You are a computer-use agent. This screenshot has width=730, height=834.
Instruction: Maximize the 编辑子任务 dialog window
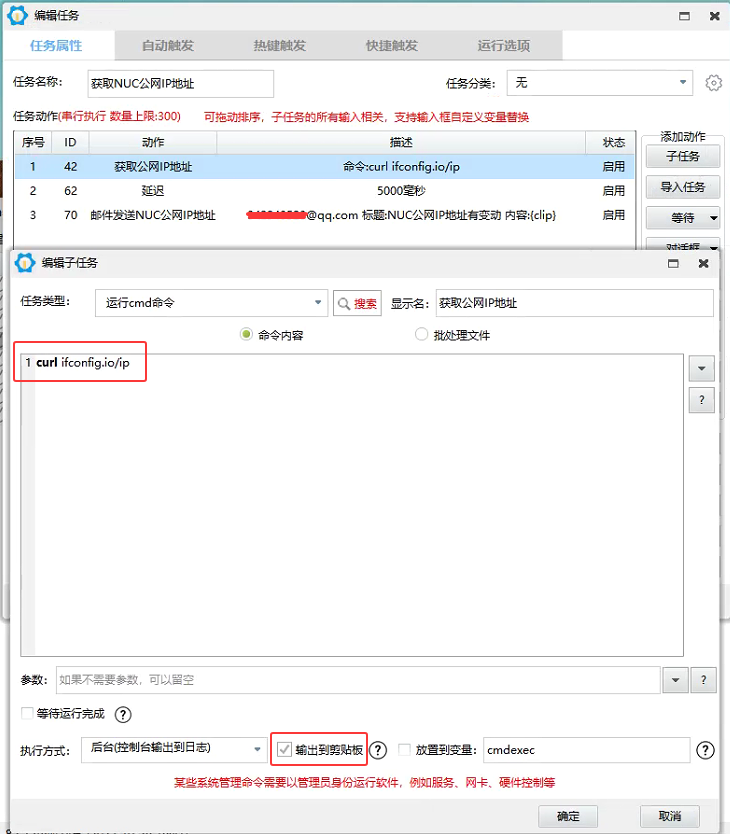click(673, 263)
